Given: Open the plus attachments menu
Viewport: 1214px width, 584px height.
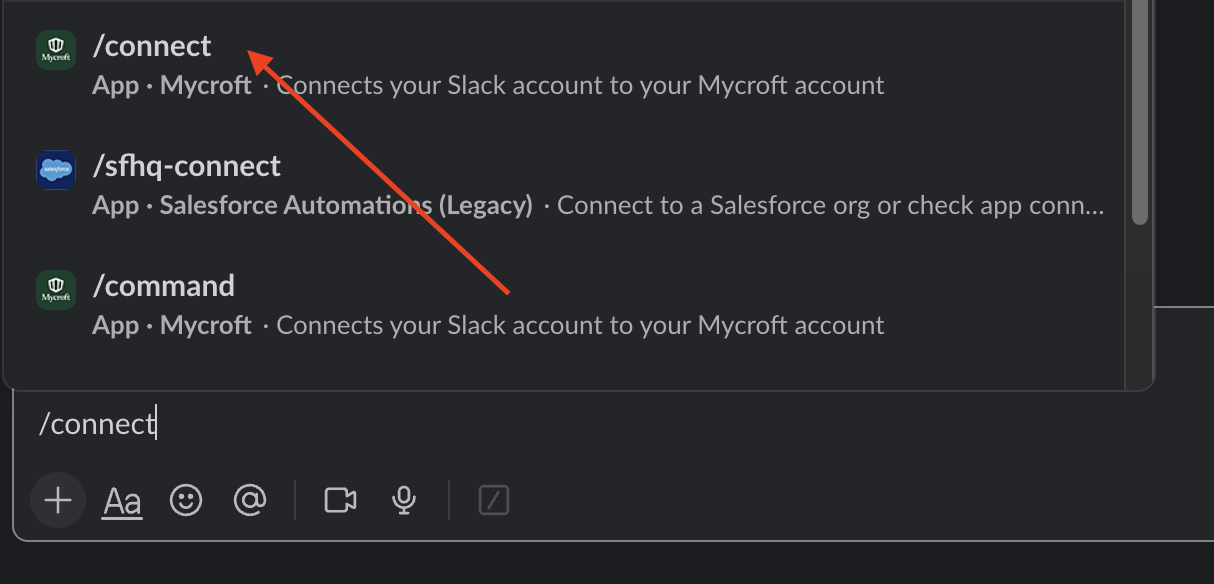Looking at the screenshot, I should (58, 500).
